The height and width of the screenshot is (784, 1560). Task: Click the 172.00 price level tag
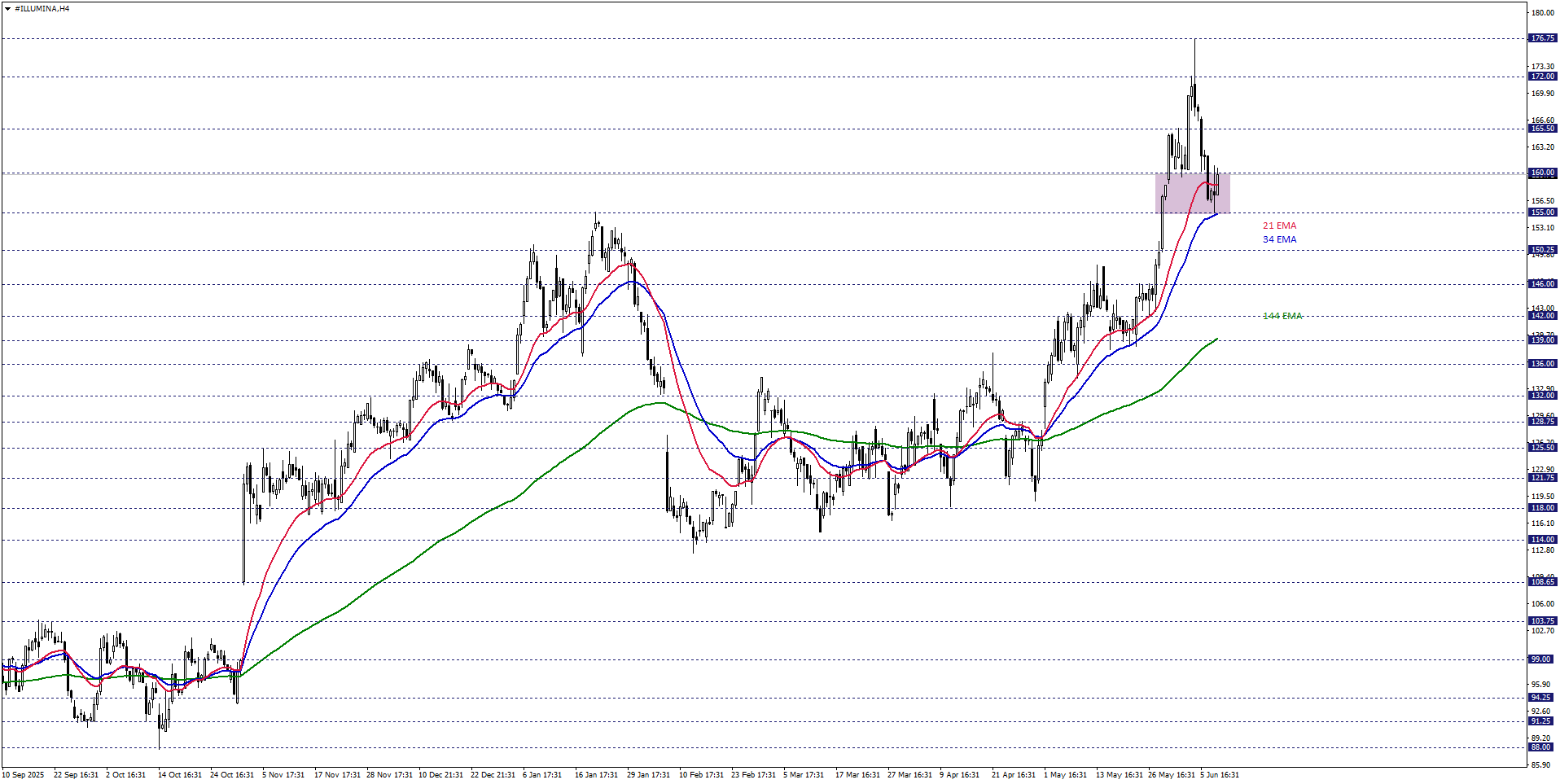click(x=1542, y=77)
